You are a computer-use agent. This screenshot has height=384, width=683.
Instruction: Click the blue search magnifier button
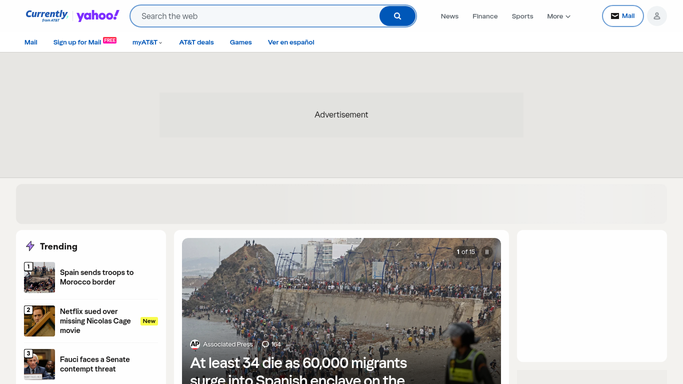coord(397,16)
